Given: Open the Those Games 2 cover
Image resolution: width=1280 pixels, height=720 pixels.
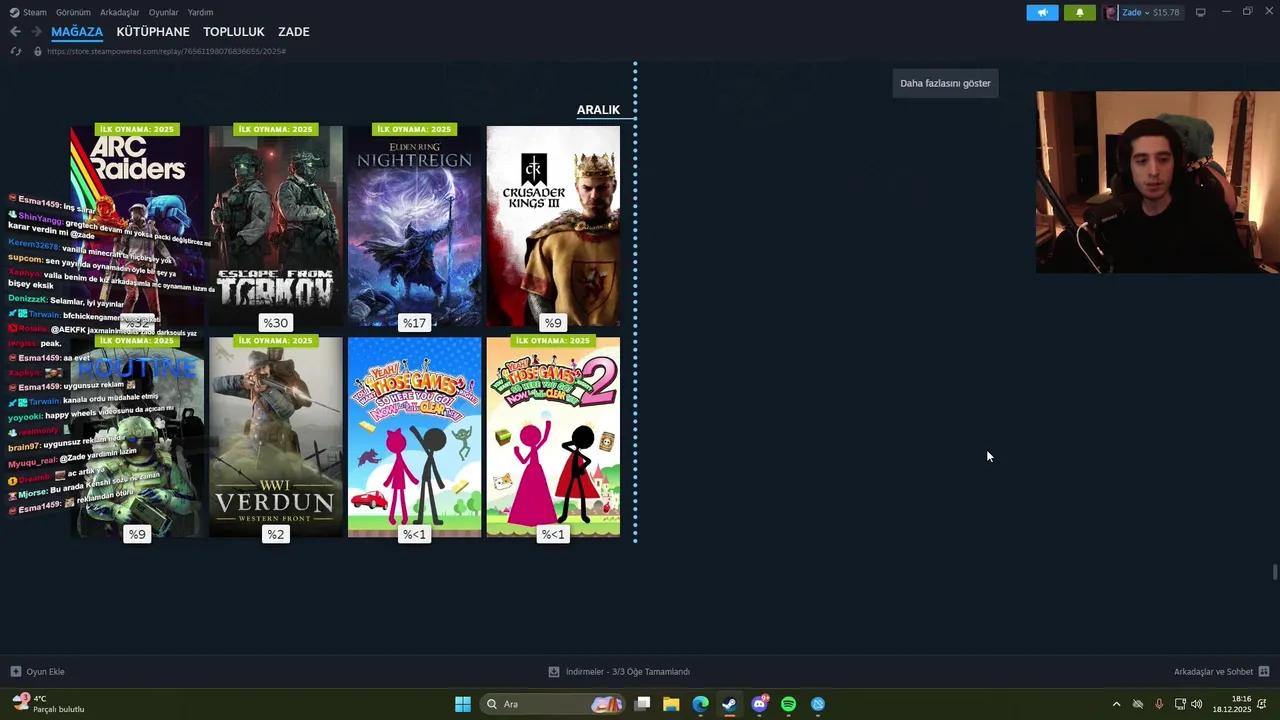Looking at the screenshot, I should click(553, 437).
